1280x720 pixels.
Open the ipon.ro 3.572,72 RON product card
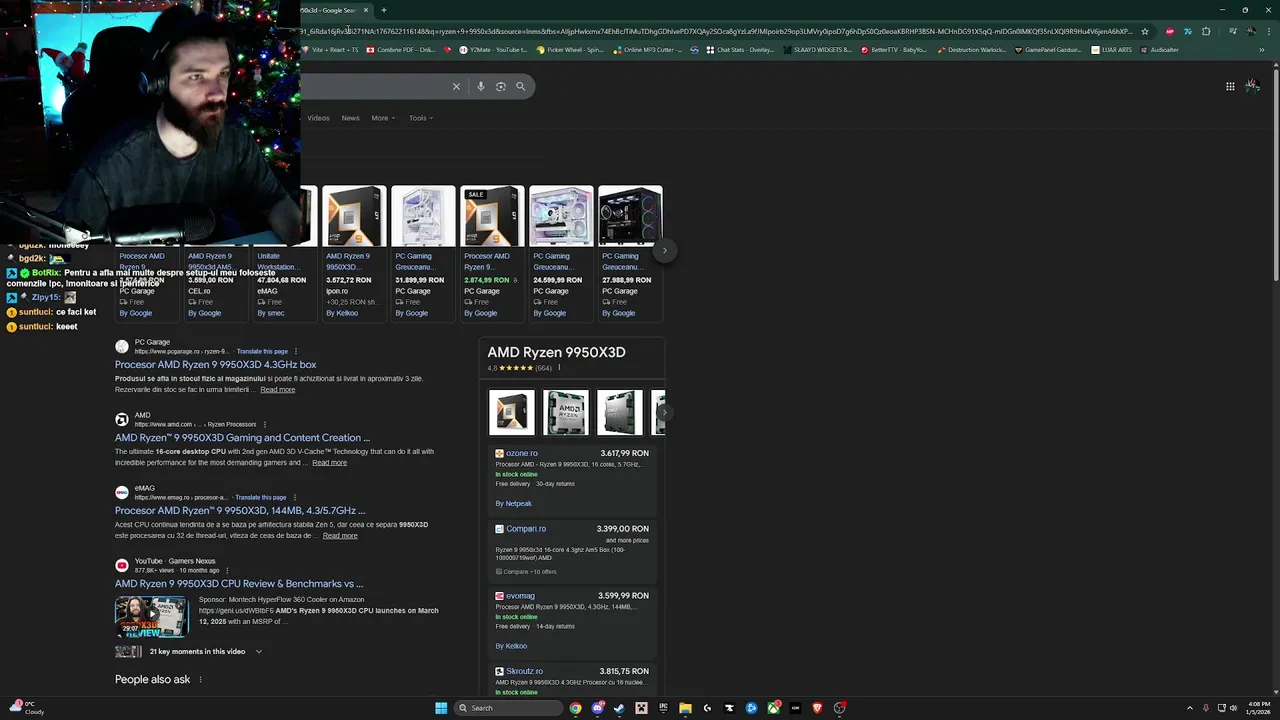pos(353,253)
